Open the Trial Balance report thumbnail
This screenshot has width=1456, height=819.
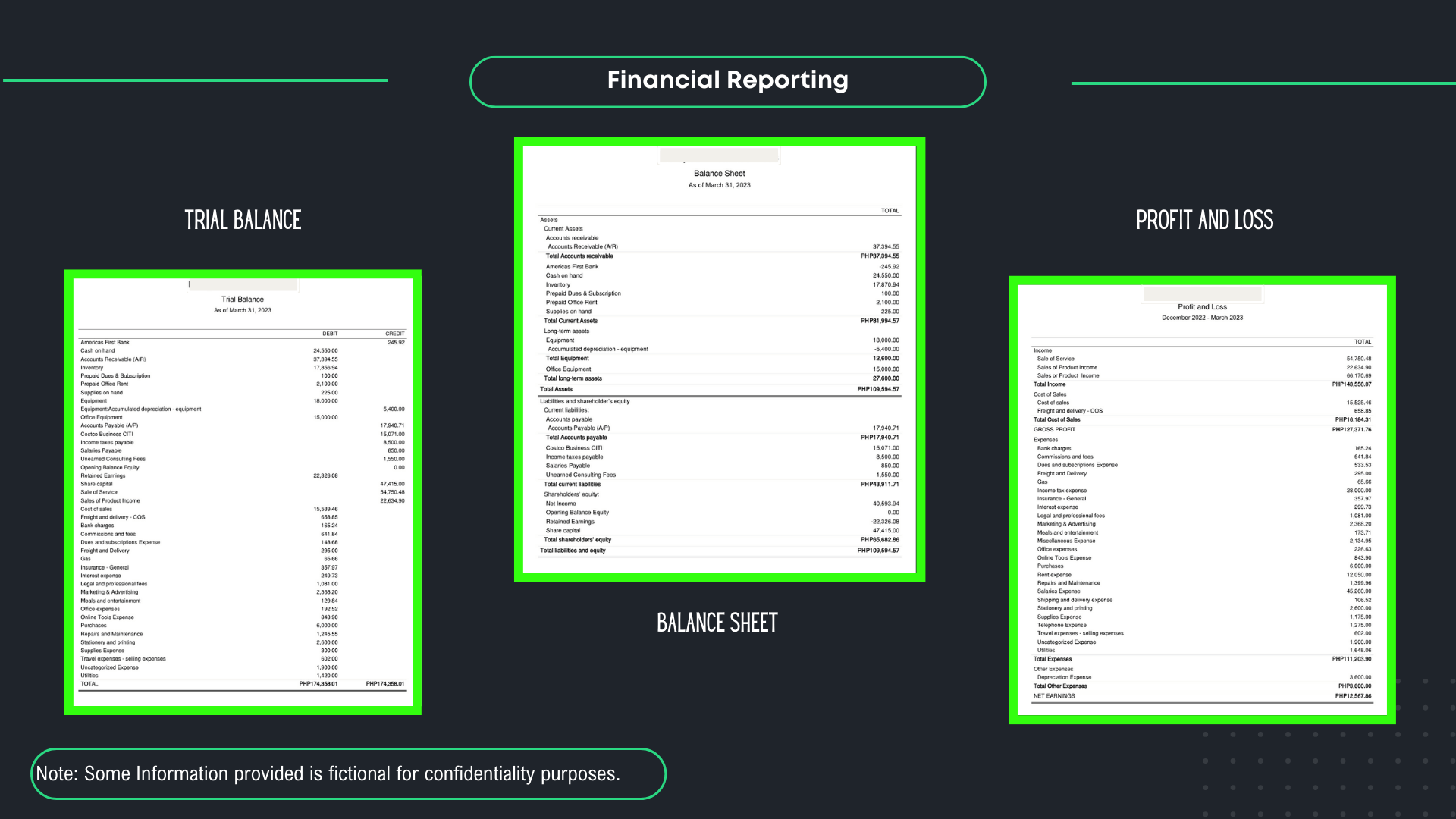243,493
